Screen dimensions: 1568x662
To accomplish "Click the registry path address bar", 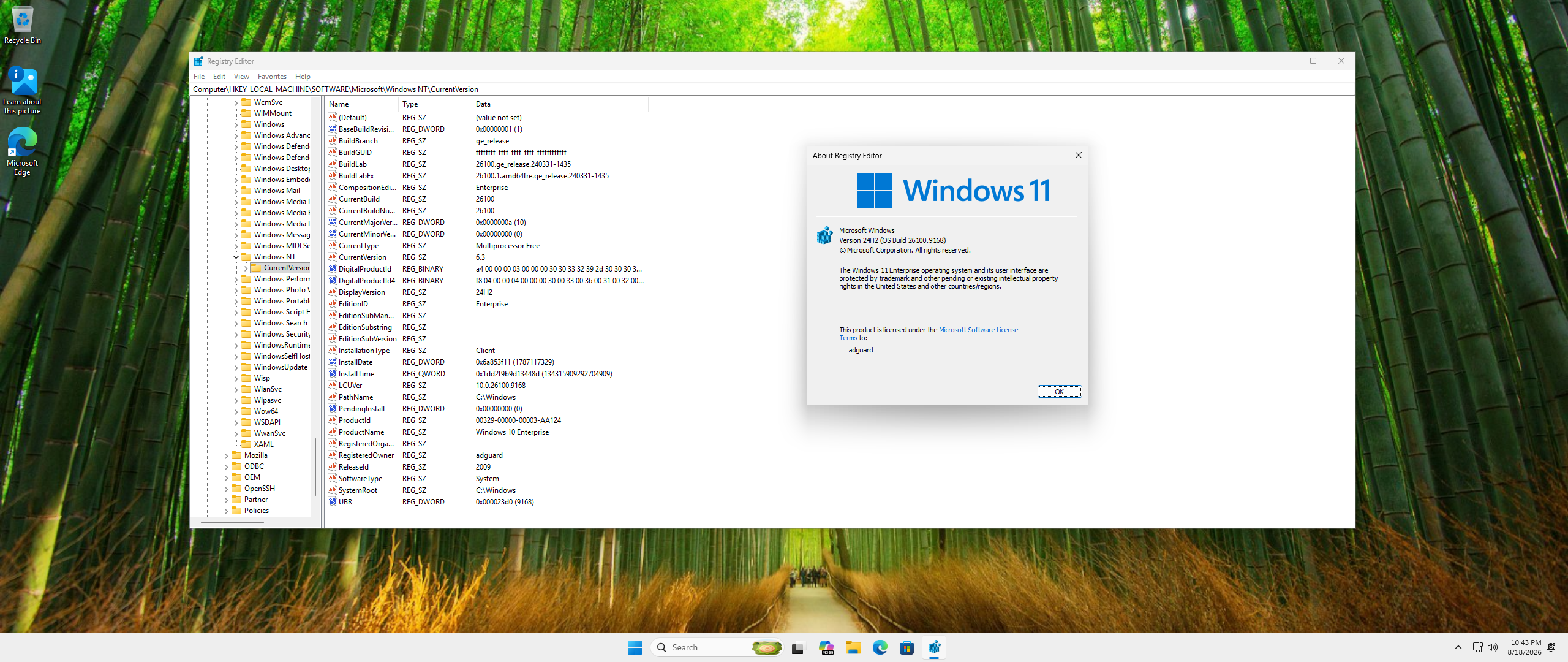I will point(772,89).
